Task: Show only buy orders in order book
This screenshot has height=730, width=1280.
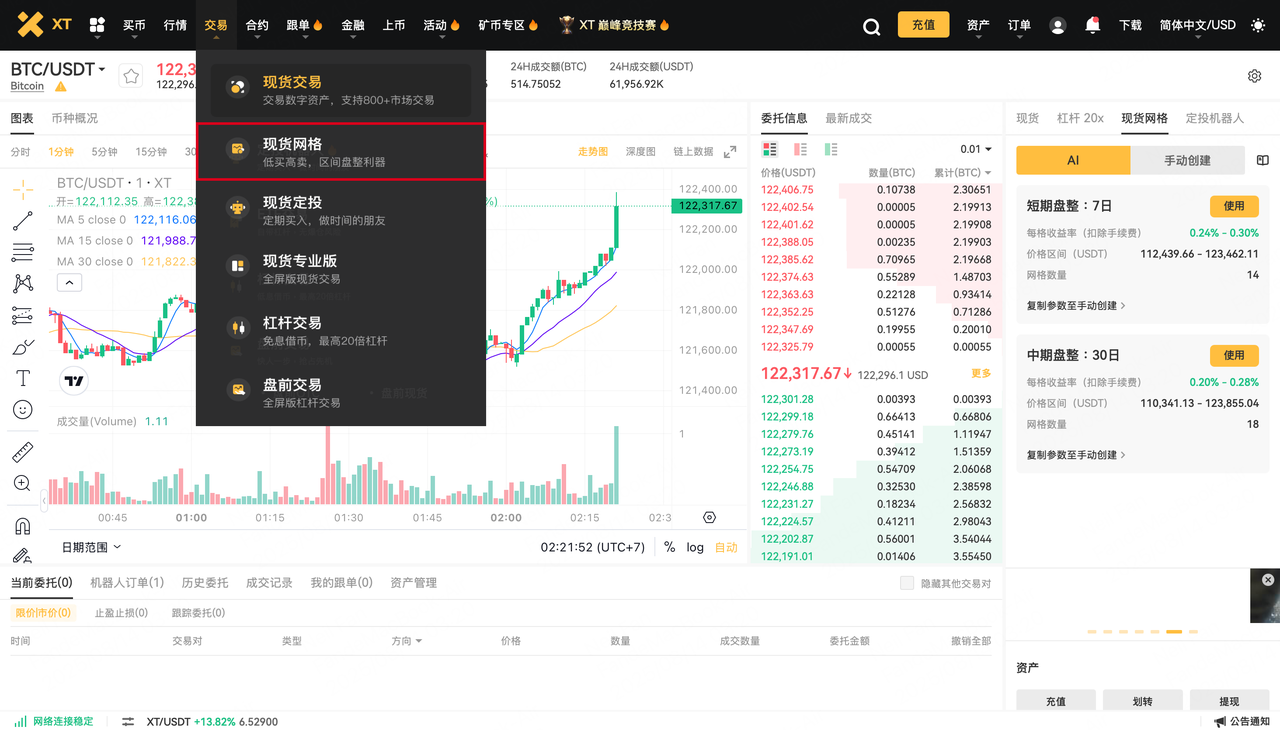Action: [831, 149]
